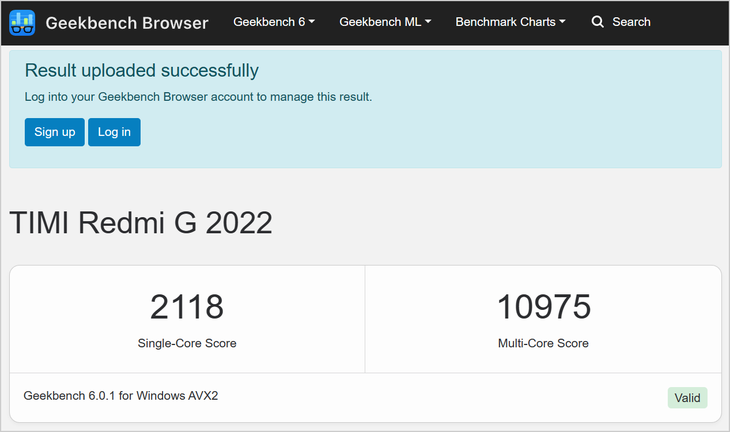Click the Log in button
730x432 pixels.
(114, 132)
